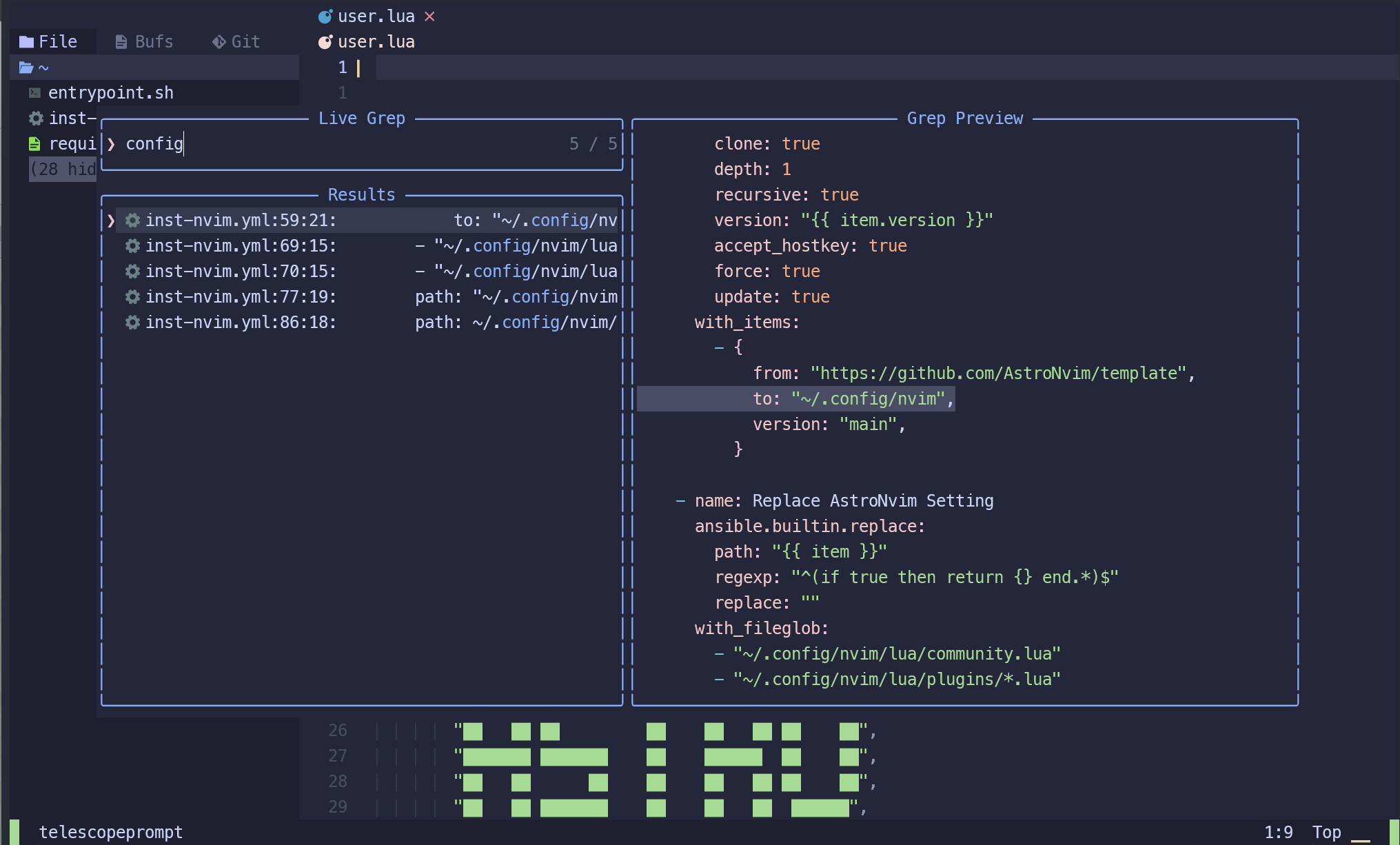Click the Lua icon on the user.lua tab
This screenshot has height=845, width=1400.
(x=325, y=15)
